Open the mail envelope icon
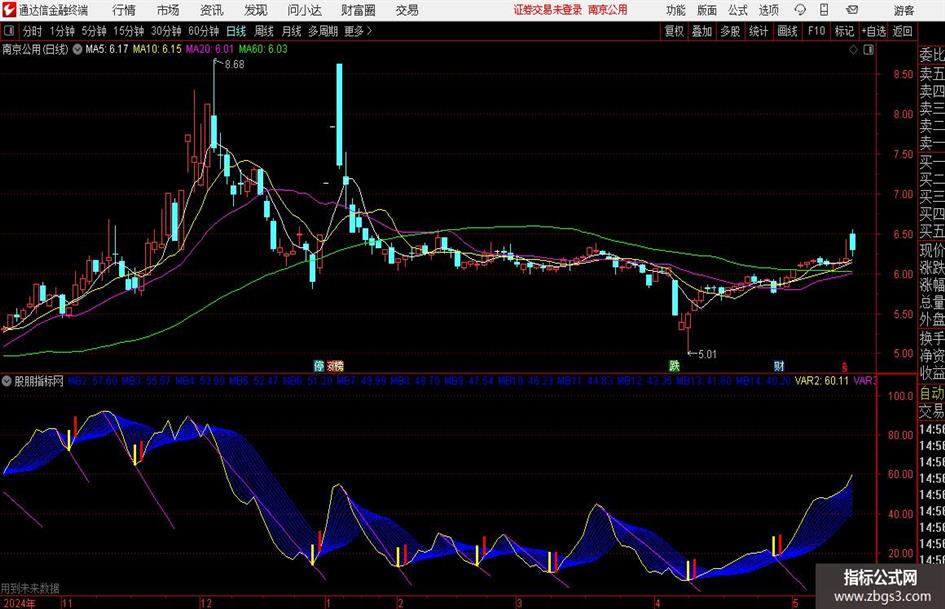This screenshot has width=945, height=609. tap(852, 10)
